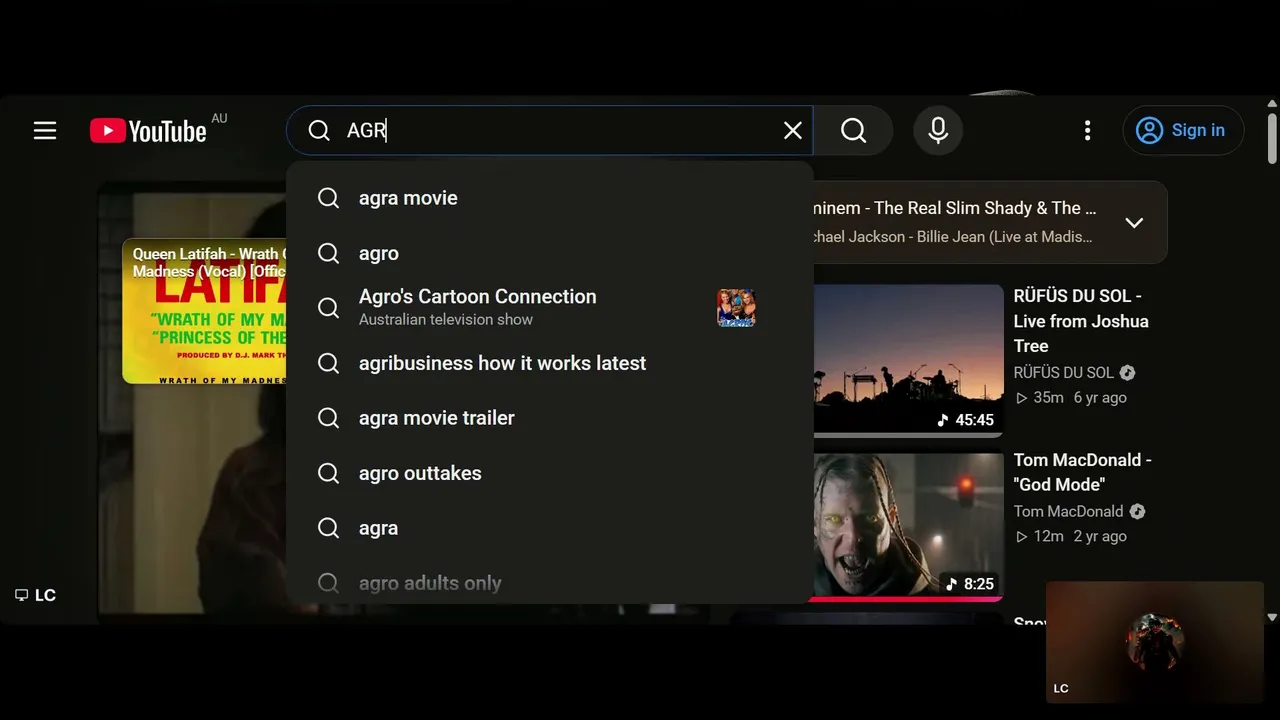
Task: Click the search magnifier button
Action: tap(853, 130)
